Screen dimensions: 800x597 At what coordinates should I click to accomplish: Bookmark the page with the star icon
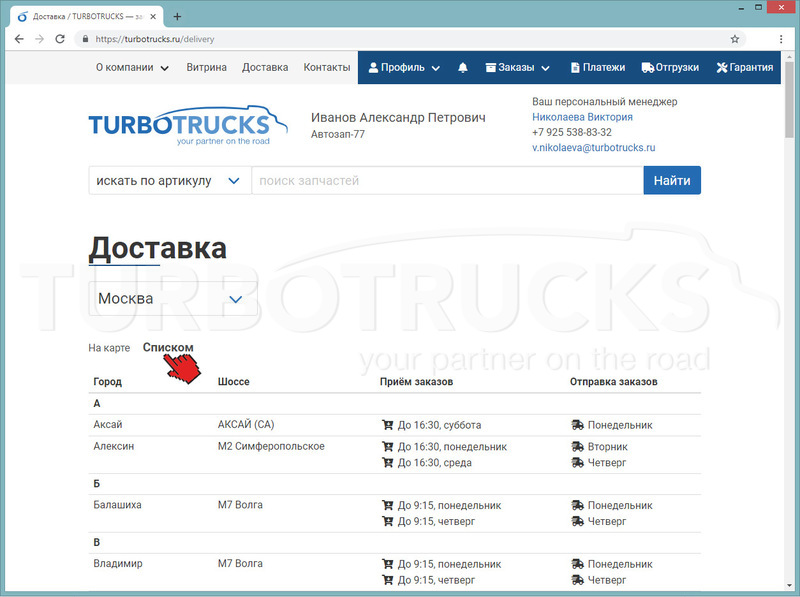(x=735, y=39)
